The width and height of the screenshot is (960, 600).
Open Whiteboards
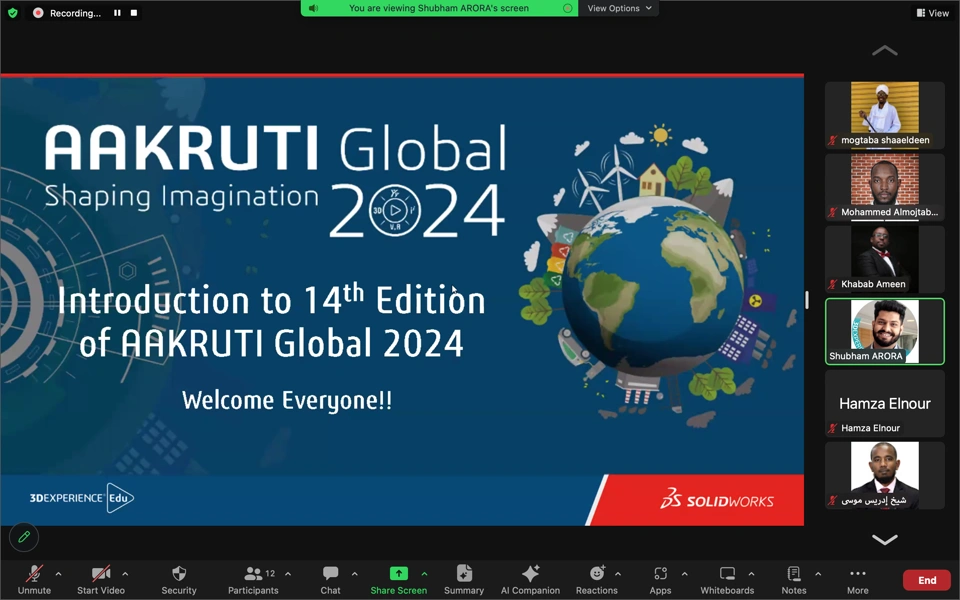pyautogui.click(x=727, y=579)
